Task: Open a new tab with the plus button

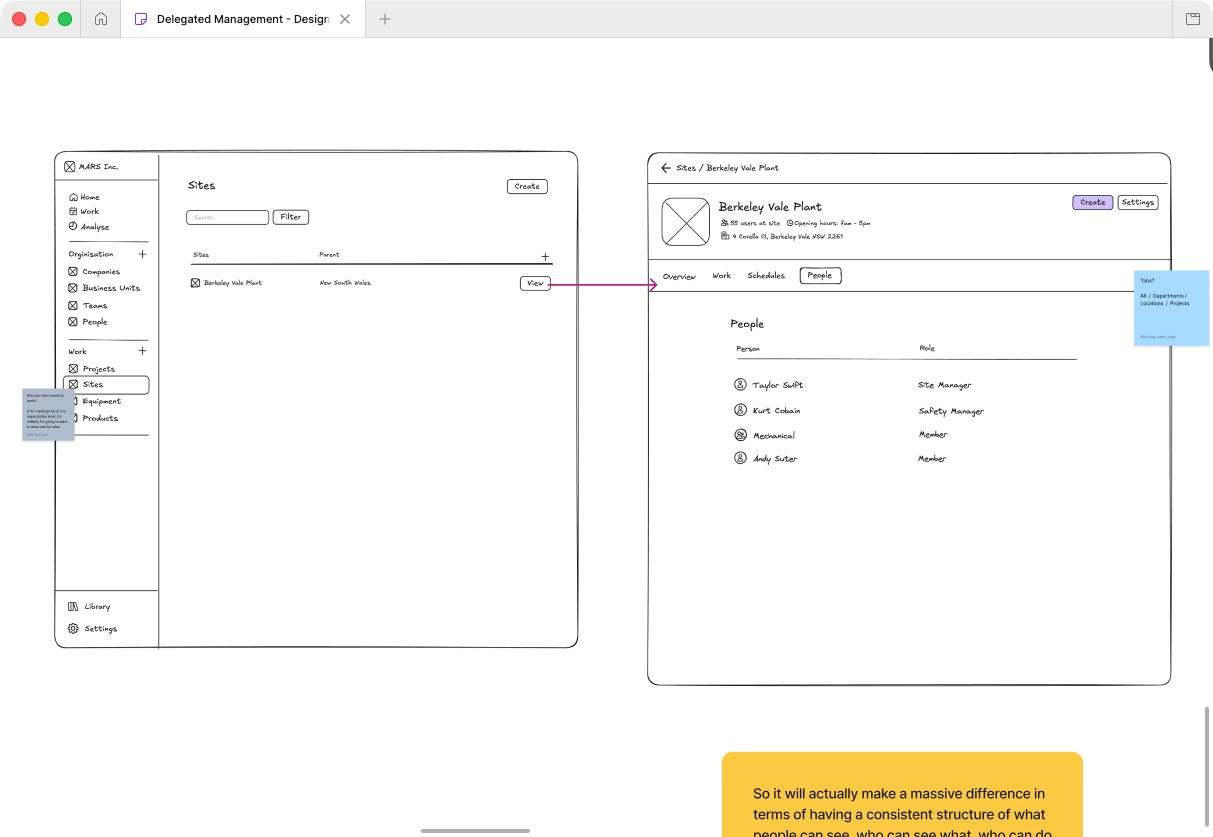Action: (x=385, y=19)
